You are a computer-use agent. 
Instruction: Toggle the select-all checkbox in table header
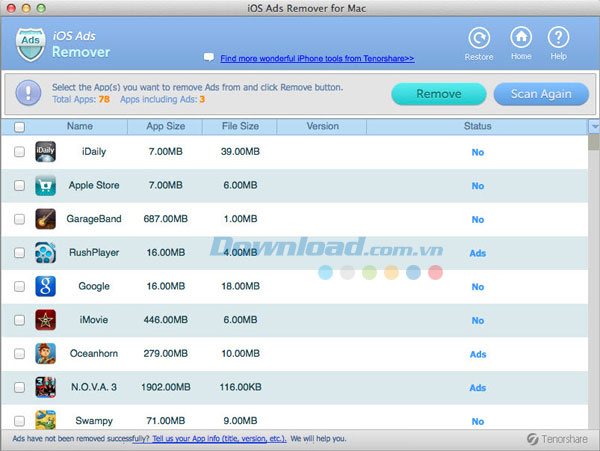coord(20,127)
